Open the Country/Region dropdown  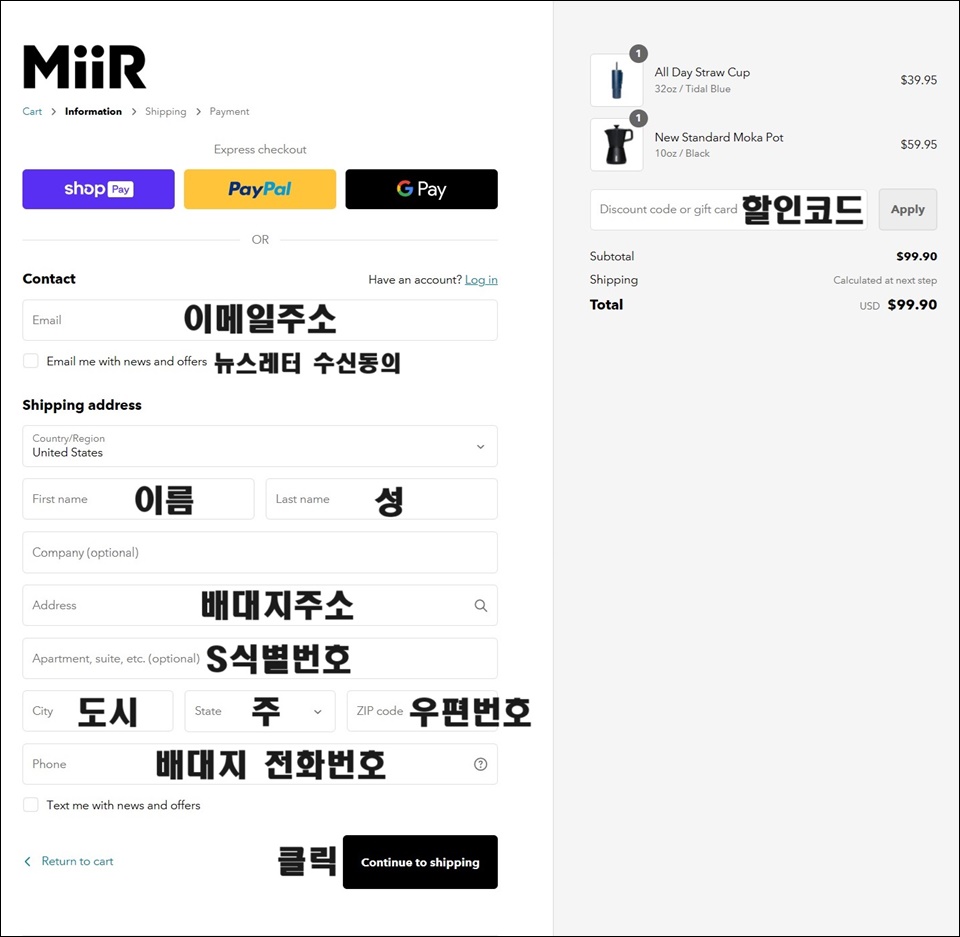tap(260, 446)
